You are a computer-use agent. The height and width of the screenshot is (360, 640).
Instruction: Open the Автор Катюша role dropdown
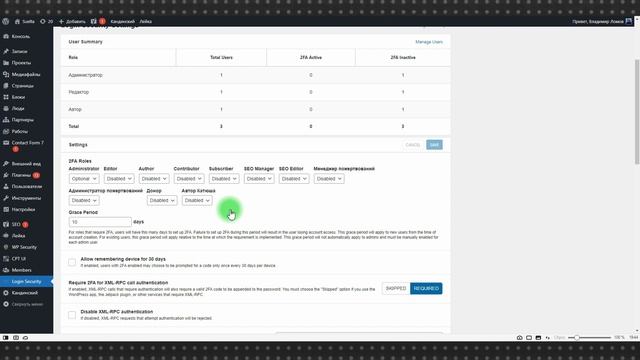197,200
